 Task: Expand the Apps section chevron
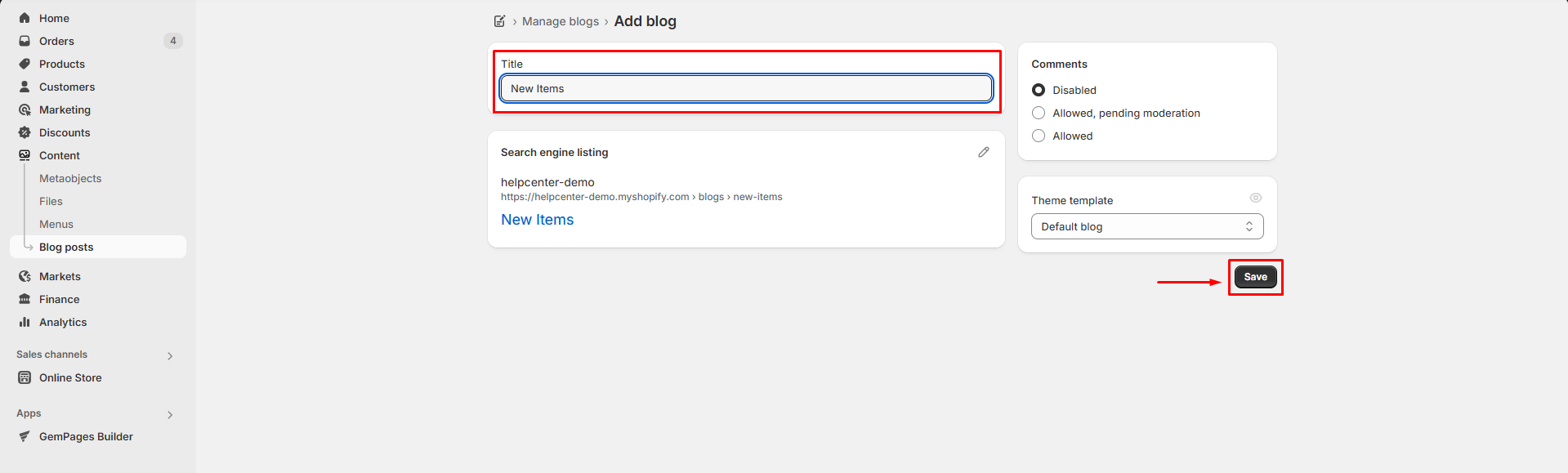170,414
